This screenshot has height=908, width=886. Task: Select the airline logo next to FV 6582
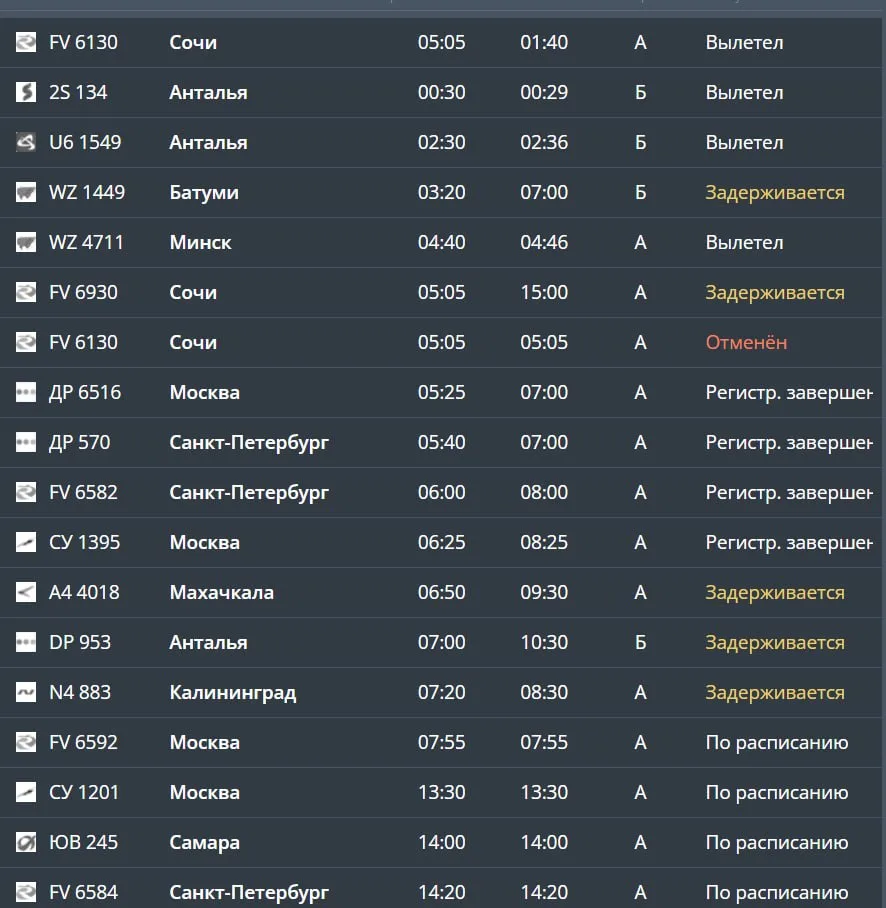tap(25, 492)
